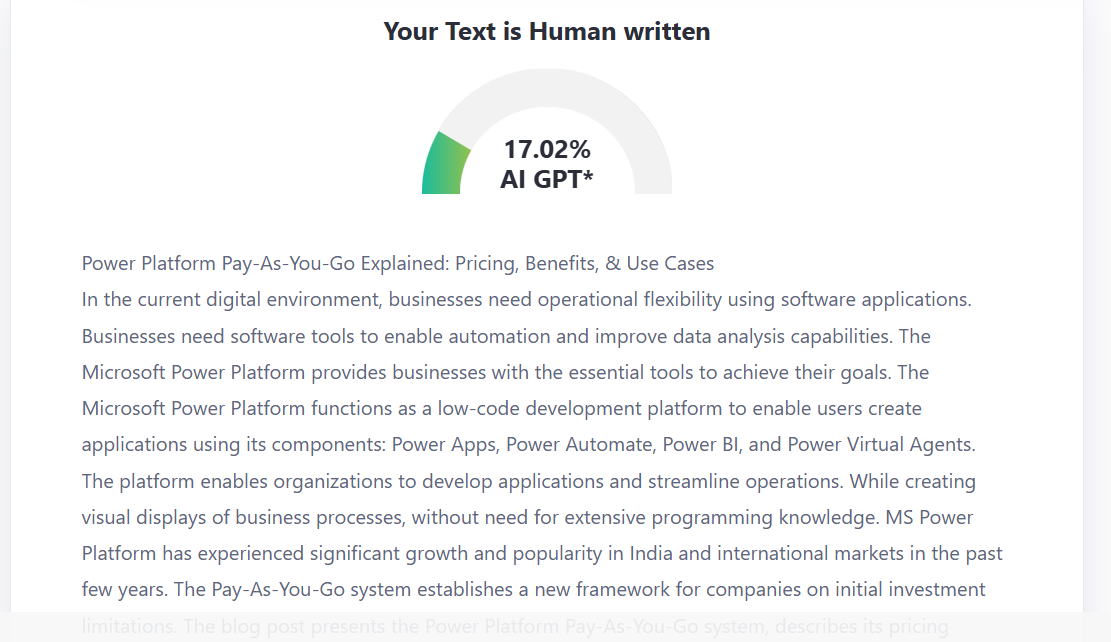The width and height of the screenshot is (1111, 642).
Task: Click the "AI GPT*" gauge label
Action: coord(546,180)
